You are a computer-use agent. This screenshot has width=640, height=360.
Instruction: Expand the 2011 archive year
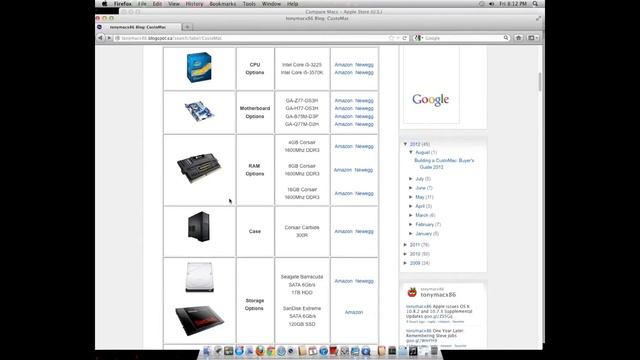coord(405,244)
